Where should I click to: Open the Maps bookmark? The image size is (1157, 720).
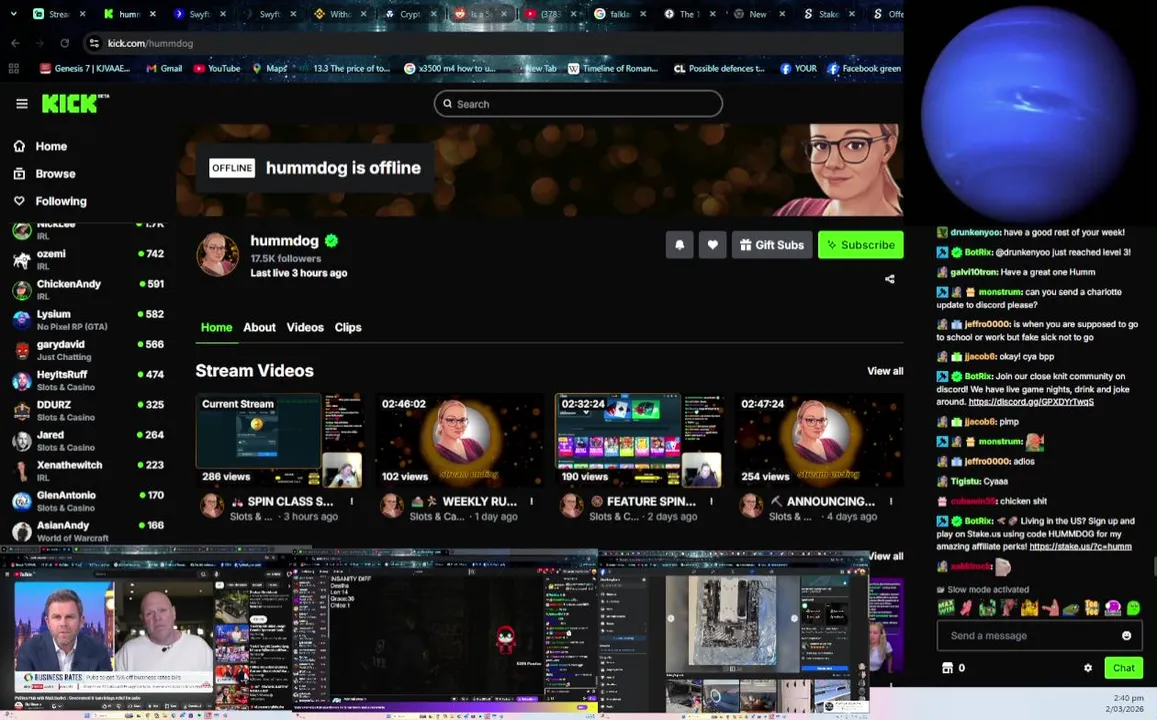coord(270,69)
